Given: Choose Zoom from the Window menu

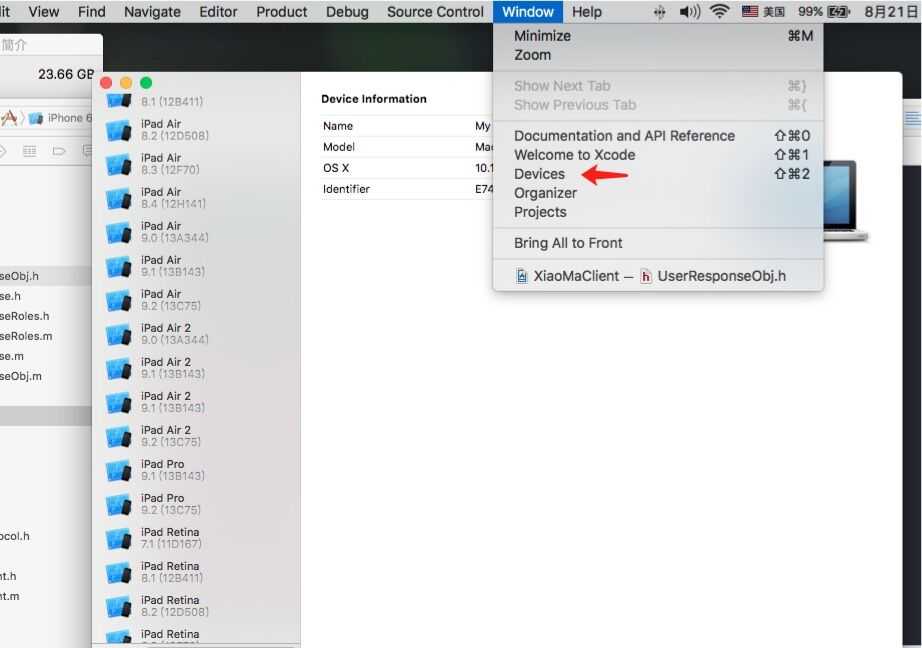Looking at the screenshot, I should click(658, 55).
